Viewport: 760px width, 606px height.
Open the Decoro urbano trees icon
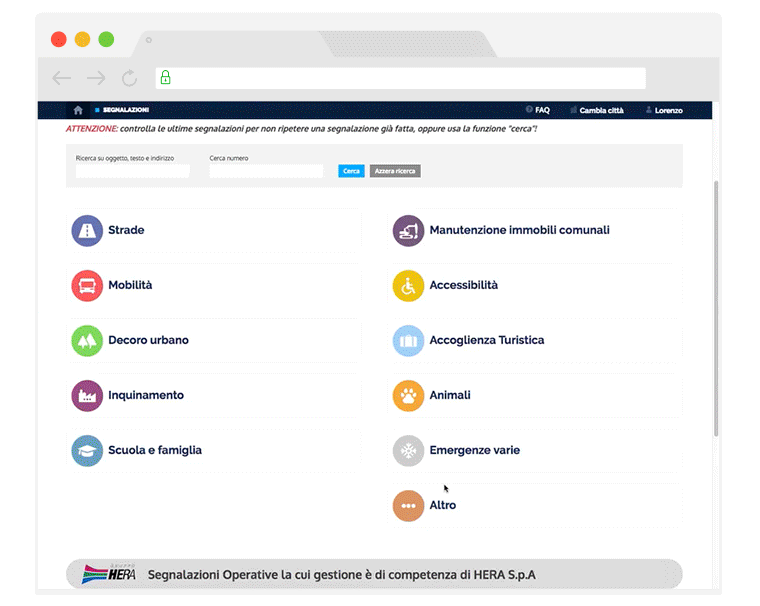click(x=87, y=341)
